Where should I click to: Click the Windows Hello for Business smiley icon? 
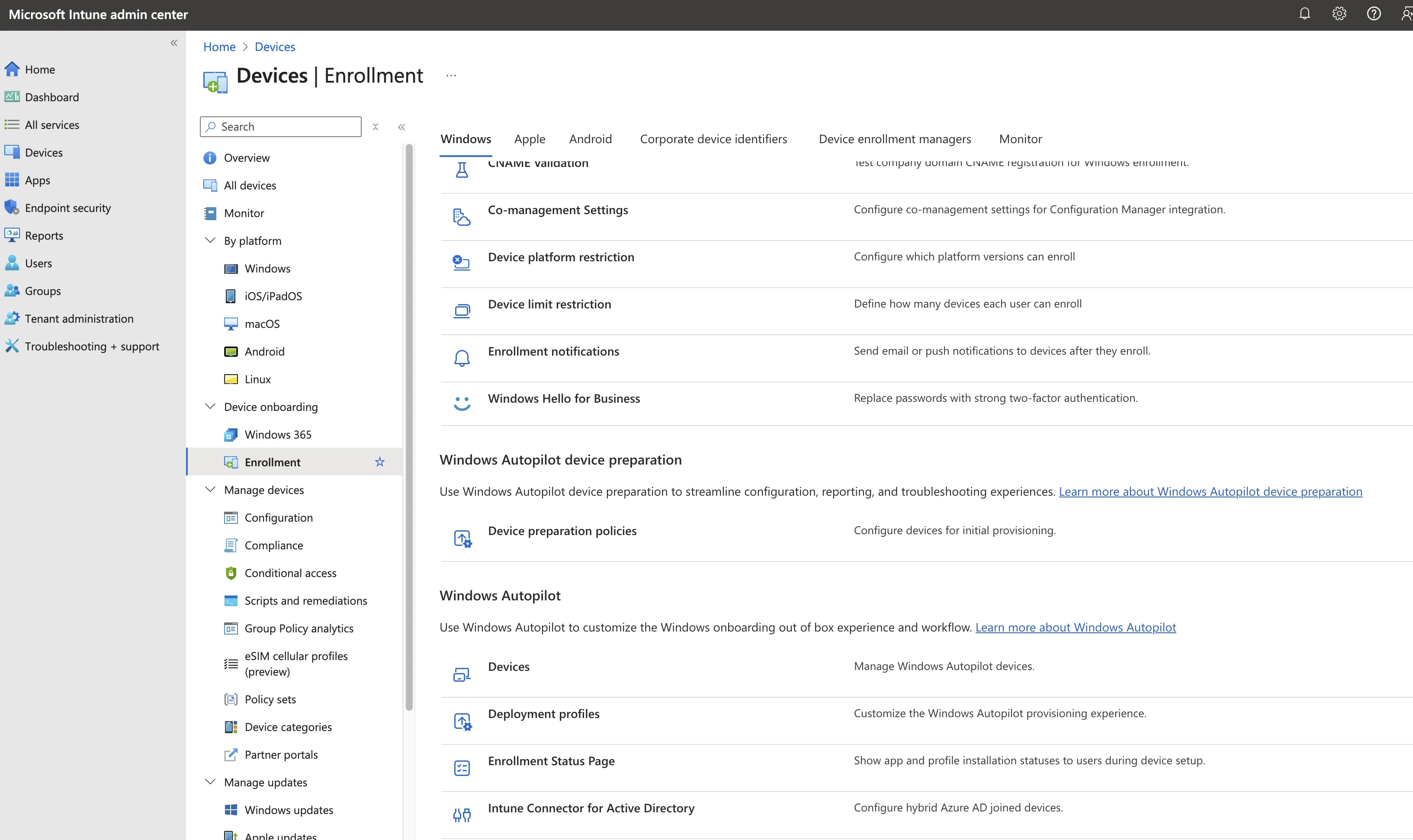[462, 404]
